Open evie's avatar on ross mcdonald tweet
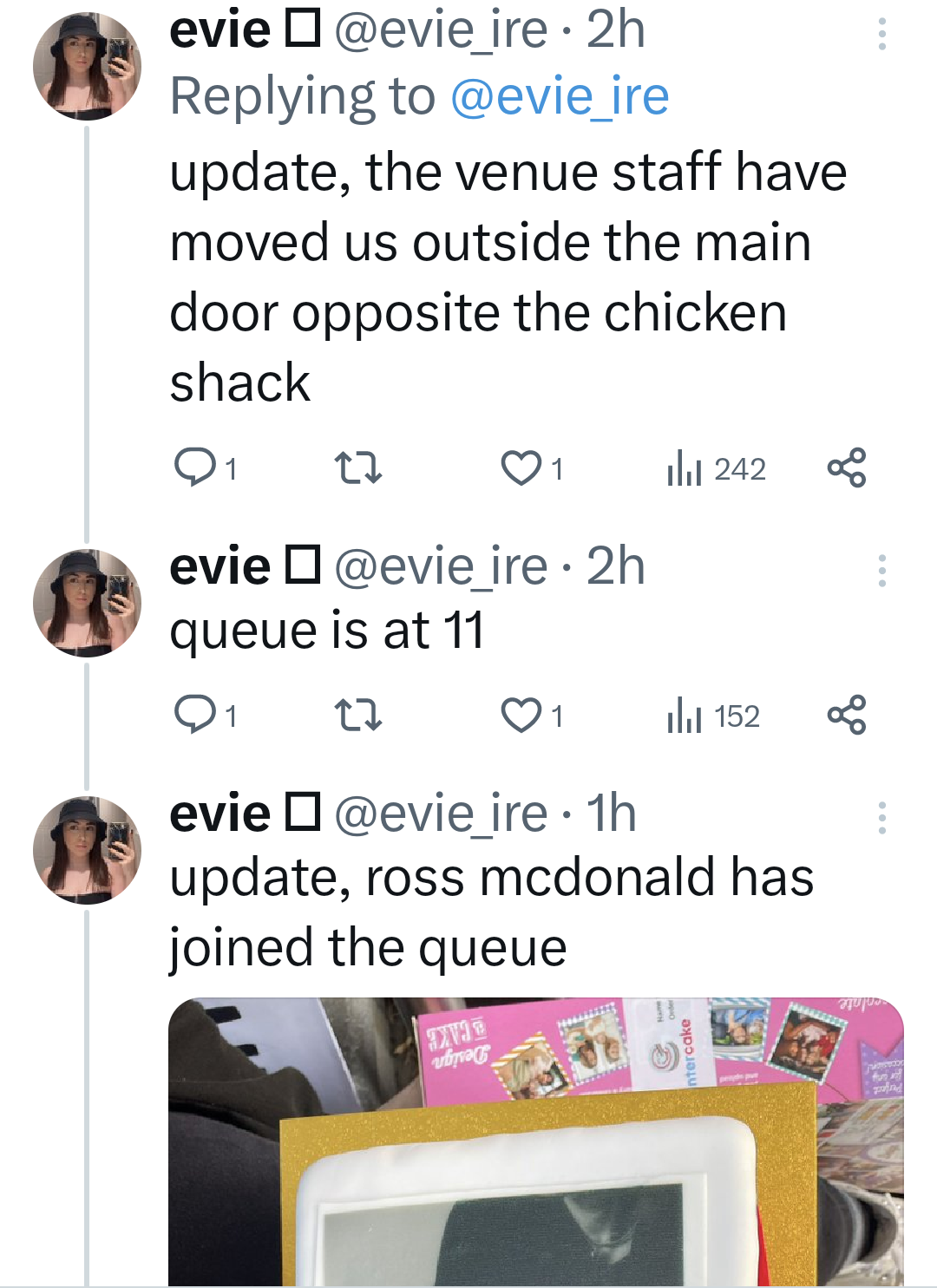937x1288 pixels. click(87, 851)
